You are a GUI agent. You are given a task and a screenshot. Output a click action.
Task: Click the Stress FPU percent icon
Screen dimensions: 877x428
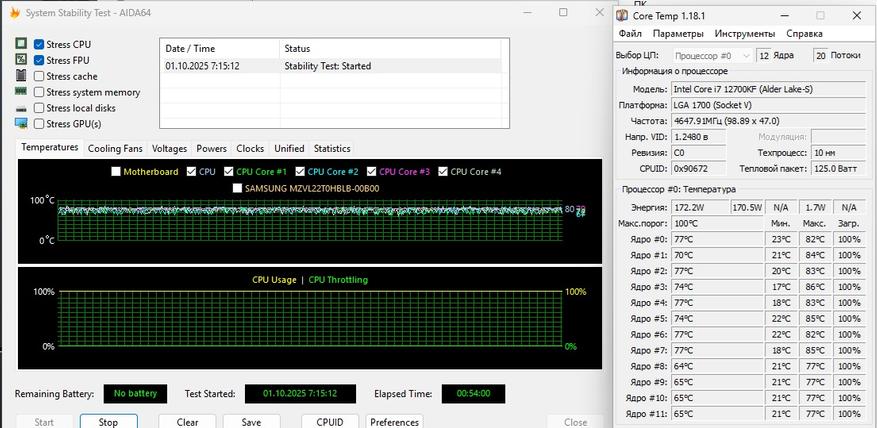pos(21,59)
